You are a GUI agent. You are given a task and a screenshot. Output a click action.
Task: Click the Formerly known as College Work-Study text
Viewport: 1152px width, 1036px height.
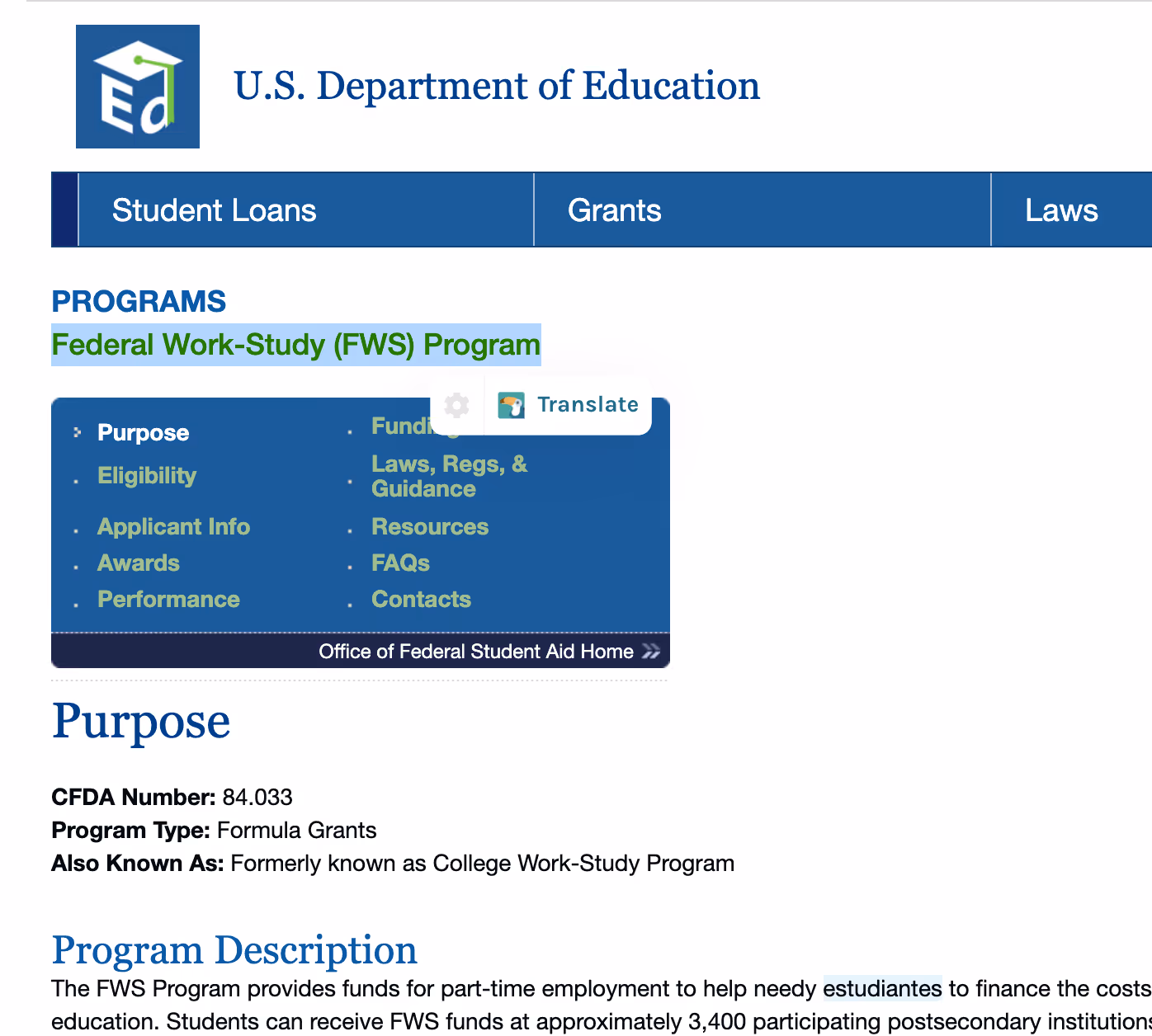(483, 864)
